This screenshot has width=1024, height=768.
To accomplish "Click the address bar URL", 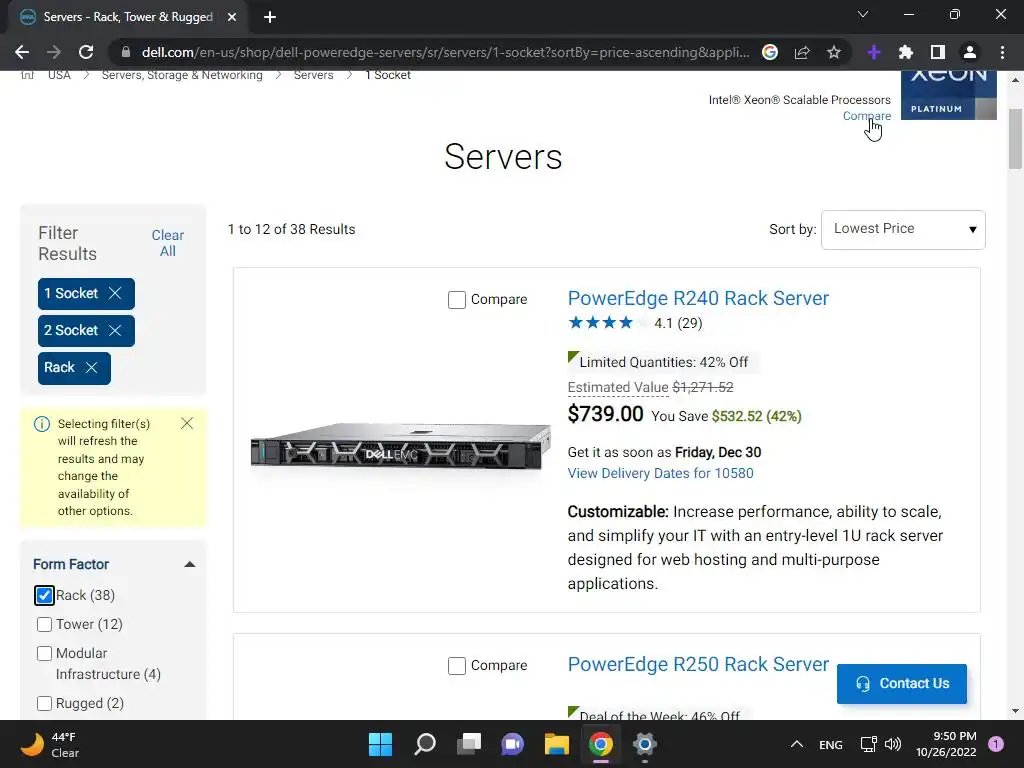I will (445, 52).
